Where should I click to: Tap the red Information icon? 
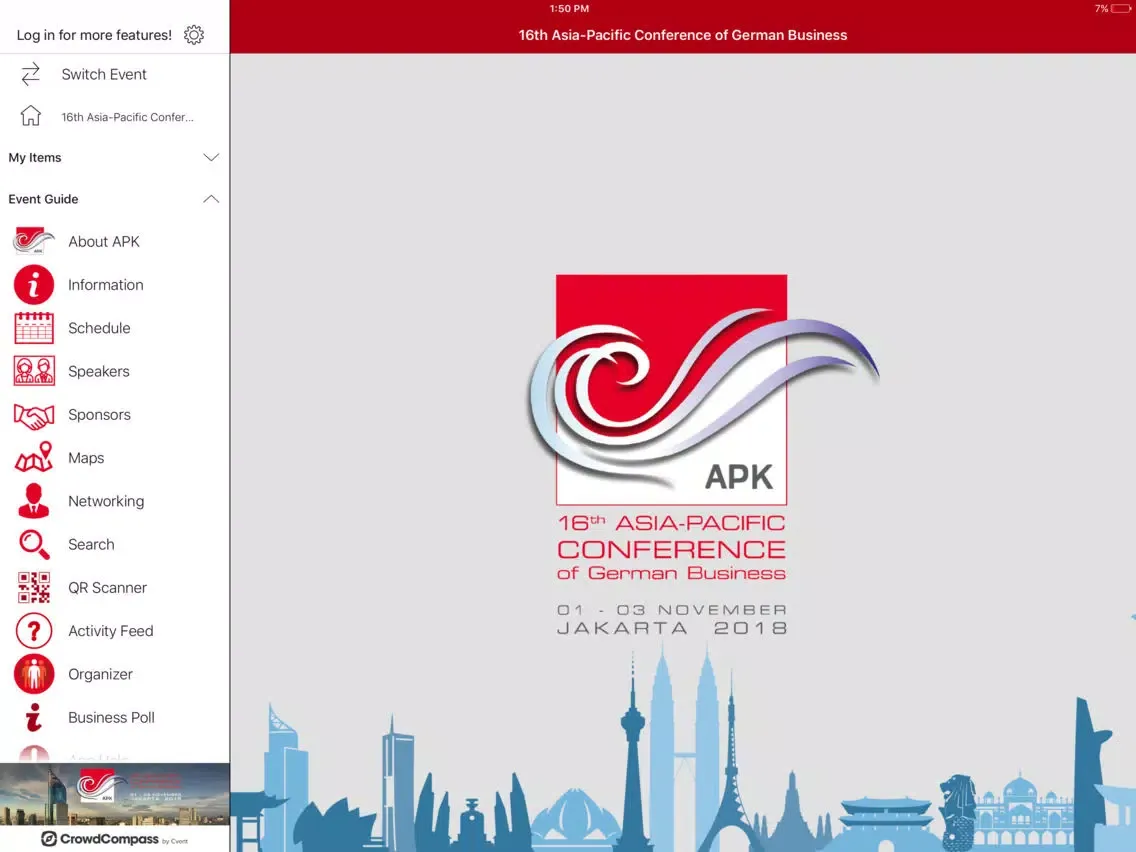pos(33,285)
